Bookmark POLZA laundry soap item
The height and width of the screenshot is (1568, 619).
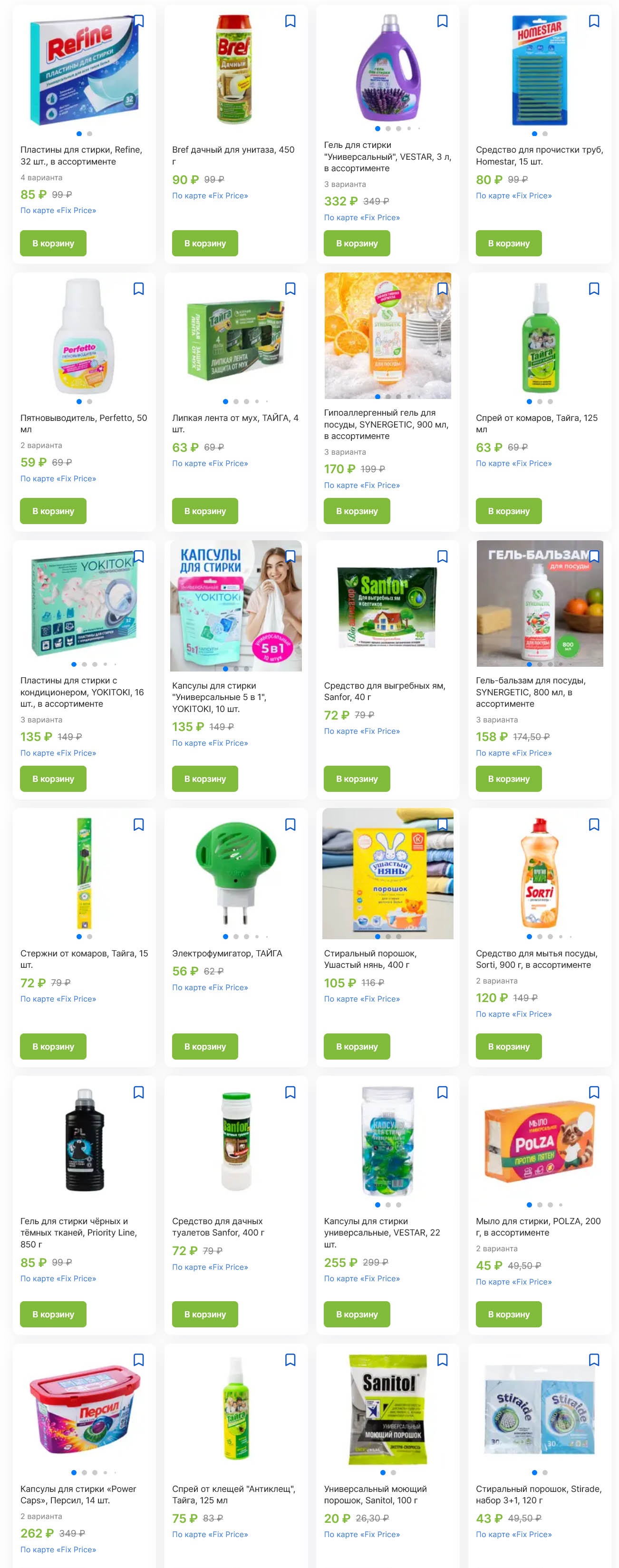coord(594,1092)
